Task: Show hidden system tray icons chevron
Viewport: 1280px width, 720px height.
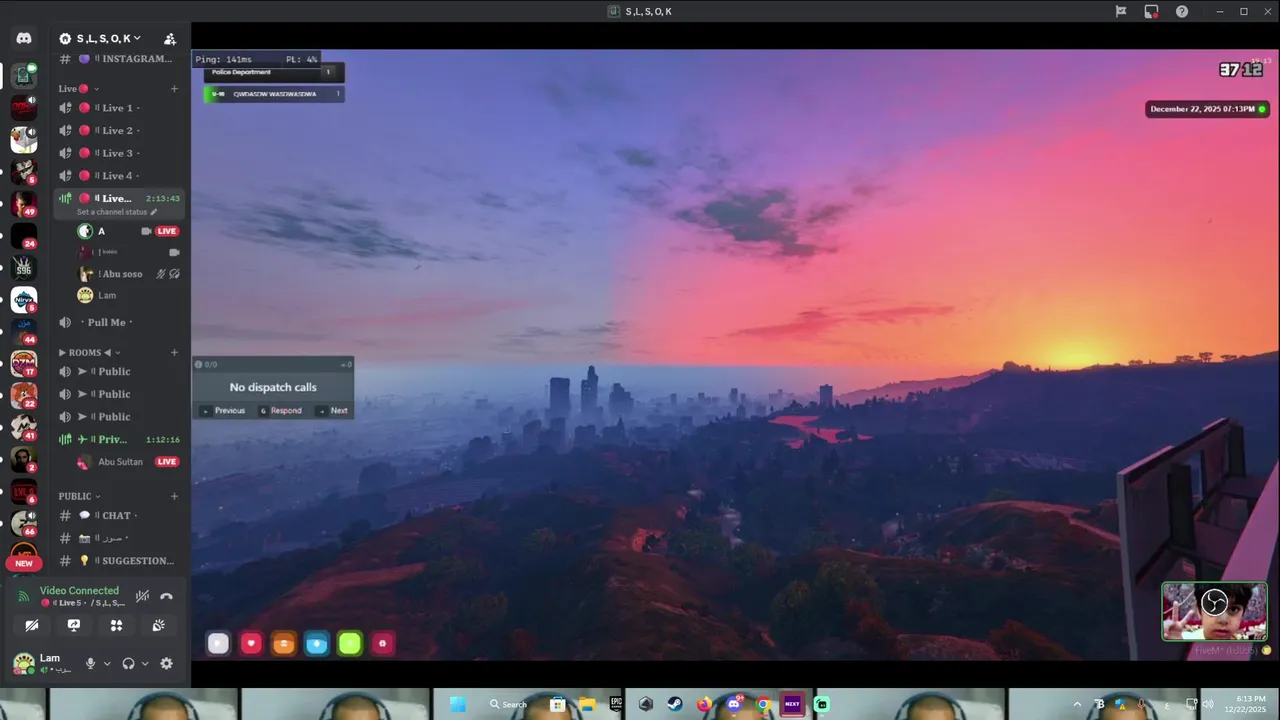Action: click(x=1077, y=704)
